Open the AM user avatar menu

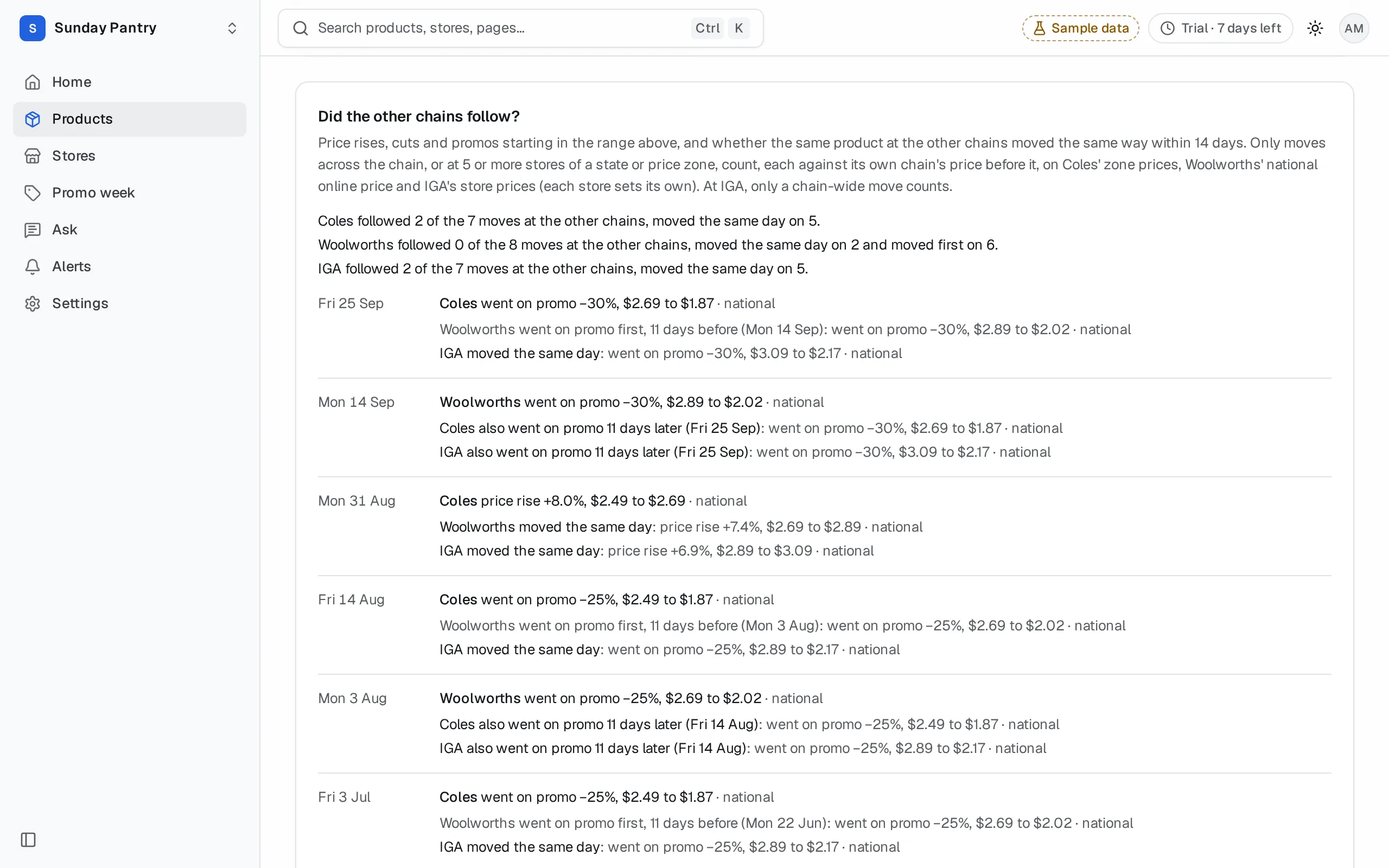[1353, 28]
